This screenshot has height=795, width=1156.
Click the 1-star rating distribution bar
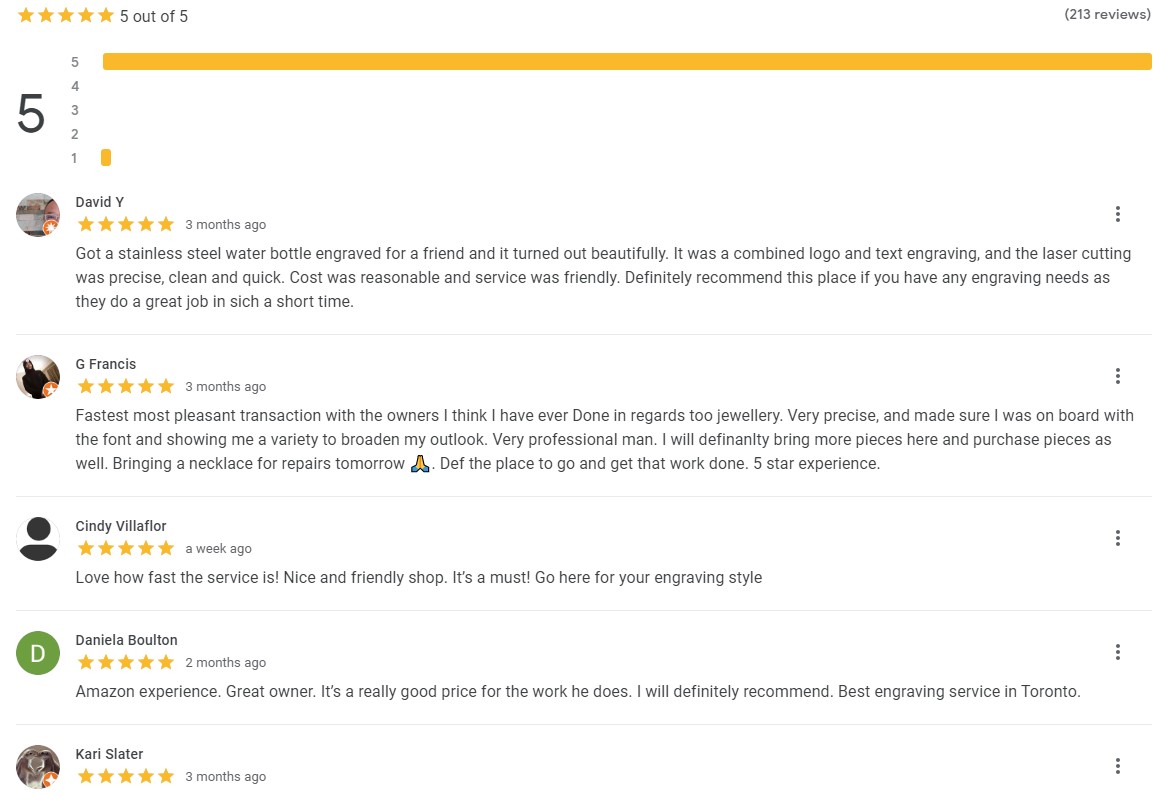click(x=106, y=157)
